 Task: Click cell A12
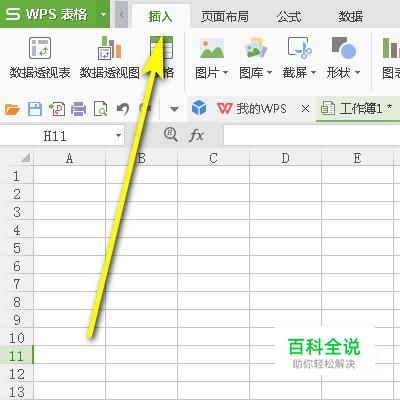[x=69, y=373]
